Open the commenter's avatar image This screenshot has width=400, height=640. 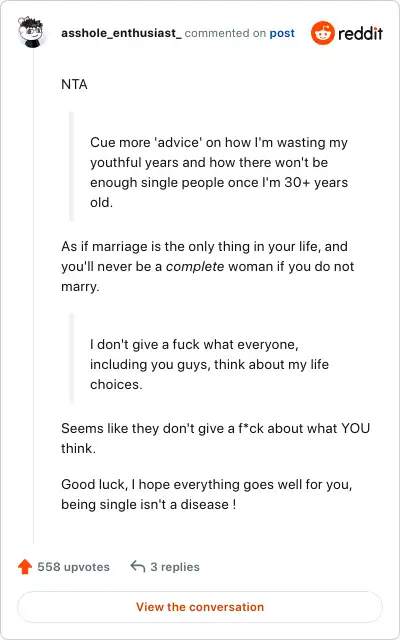[x=31, y=32]
